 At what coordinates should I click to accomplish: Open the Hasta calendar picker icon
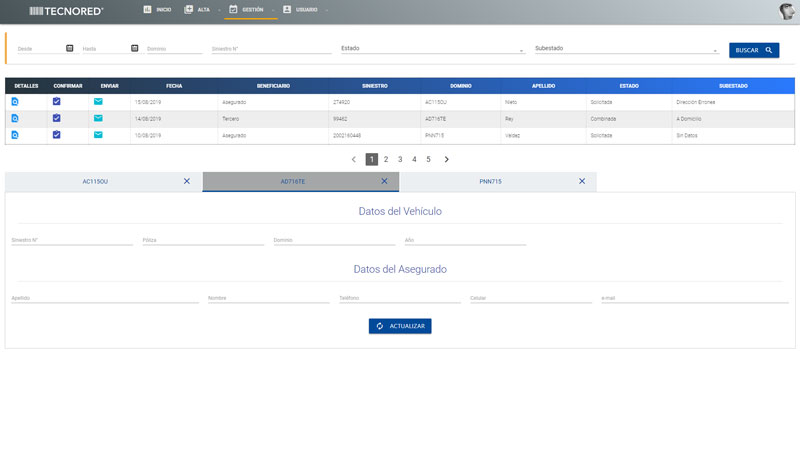tap(134, 48)
